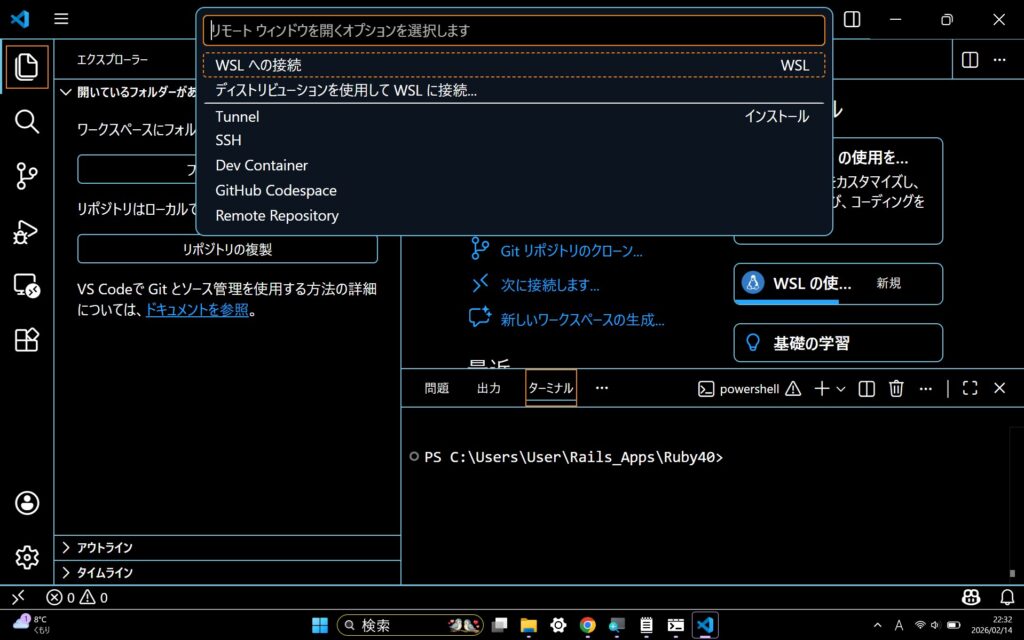Open the Extensions view
This screenshot has height=640, width=1024.
tap(27, 340)
